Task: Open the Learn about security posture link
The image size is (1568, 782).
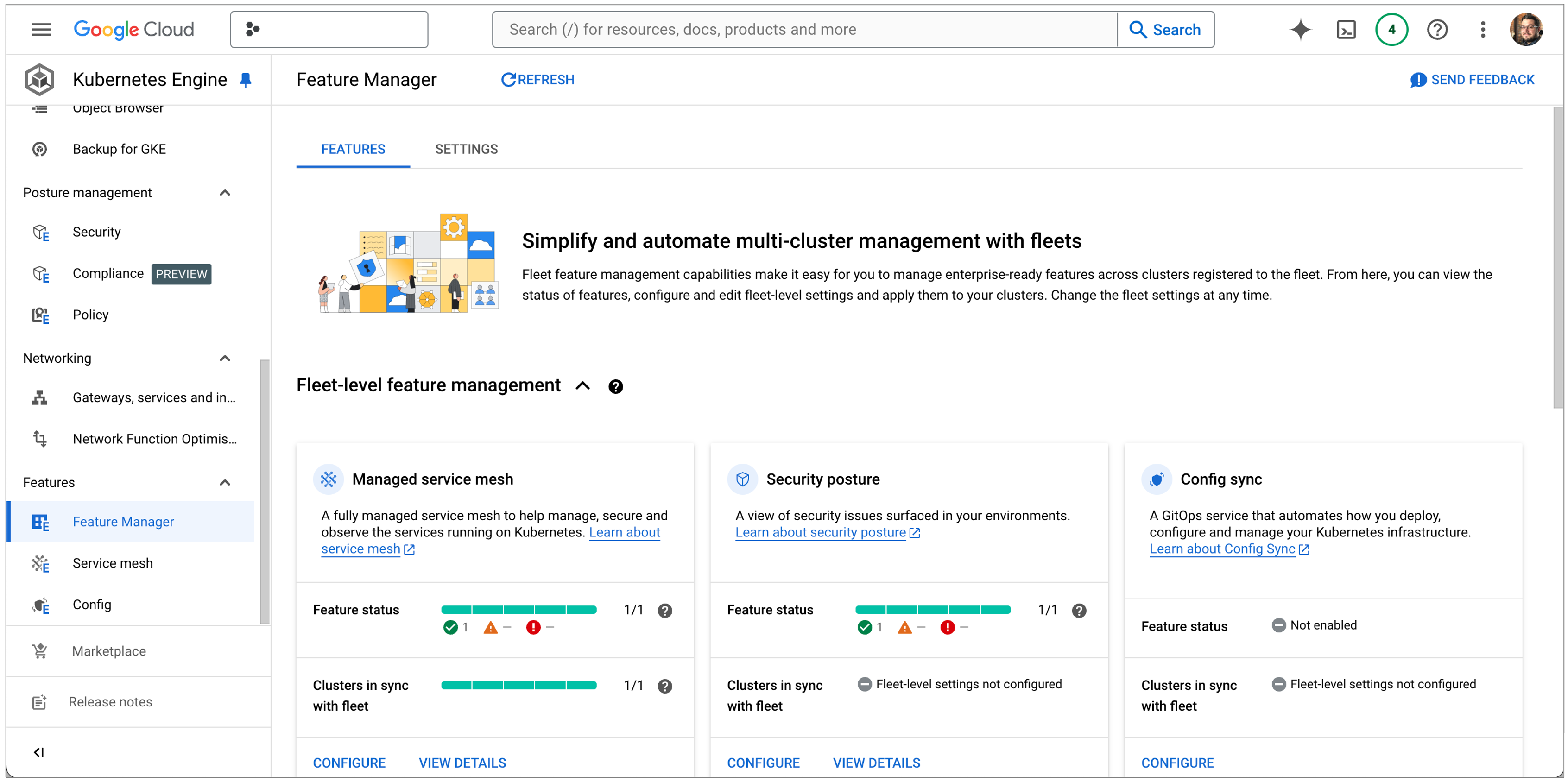Action: coord(820,532)
